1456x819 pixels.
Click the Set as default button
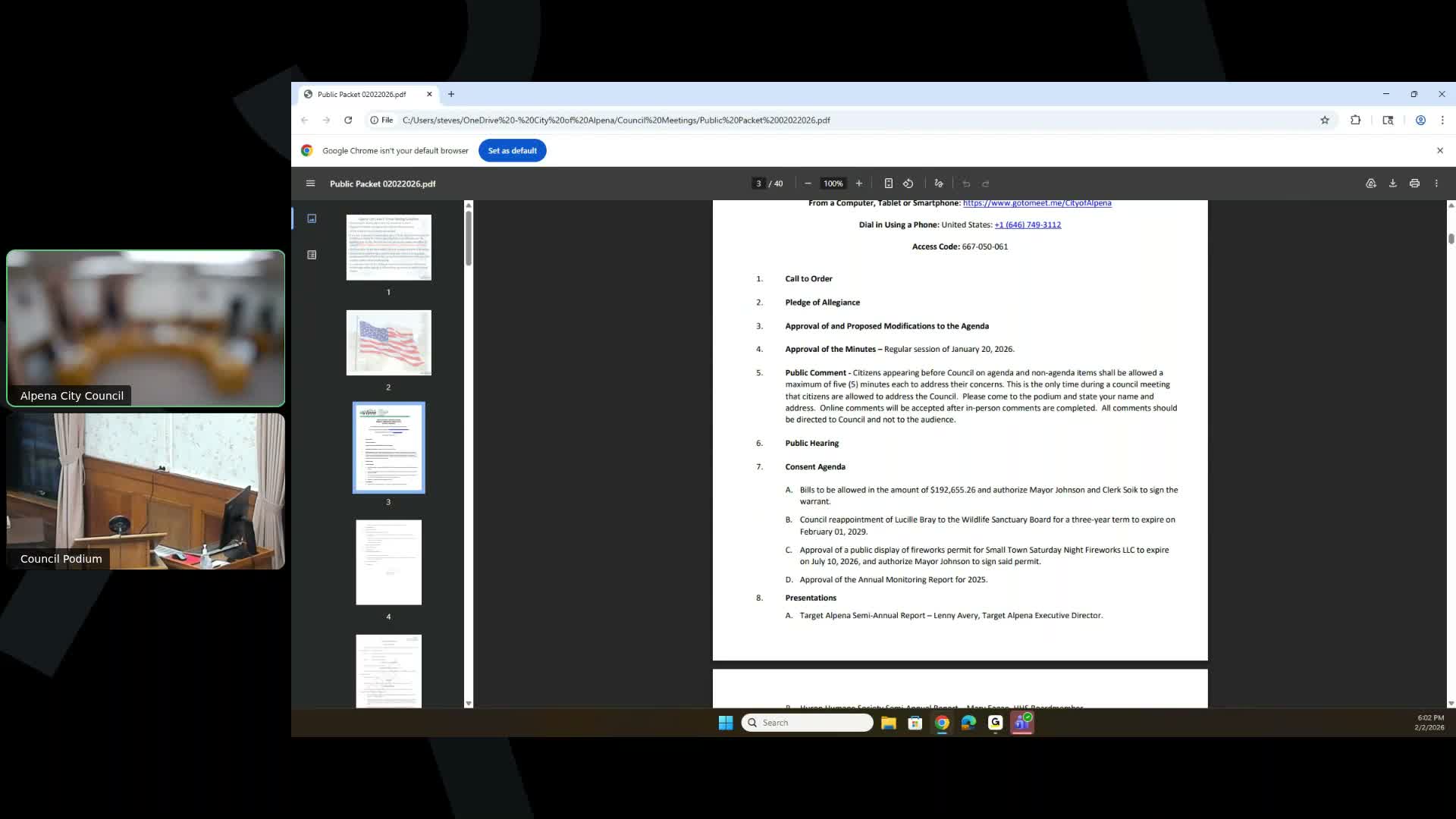point(513,150)
